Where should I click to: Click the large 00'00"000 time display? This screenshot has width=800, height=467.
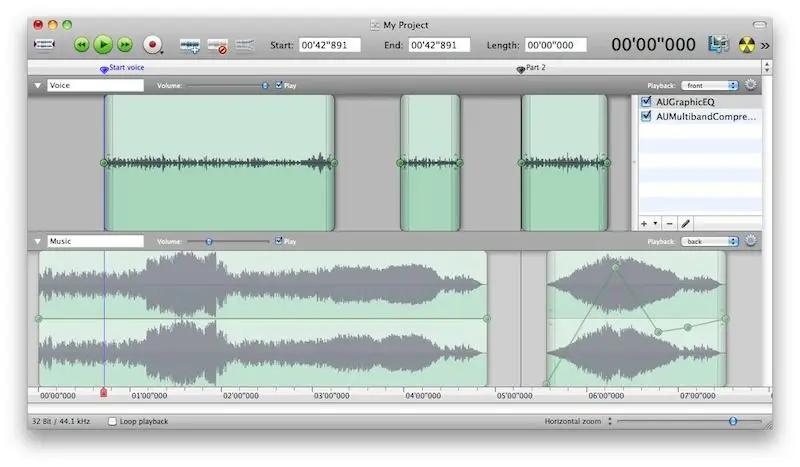[x=653, y=45]
